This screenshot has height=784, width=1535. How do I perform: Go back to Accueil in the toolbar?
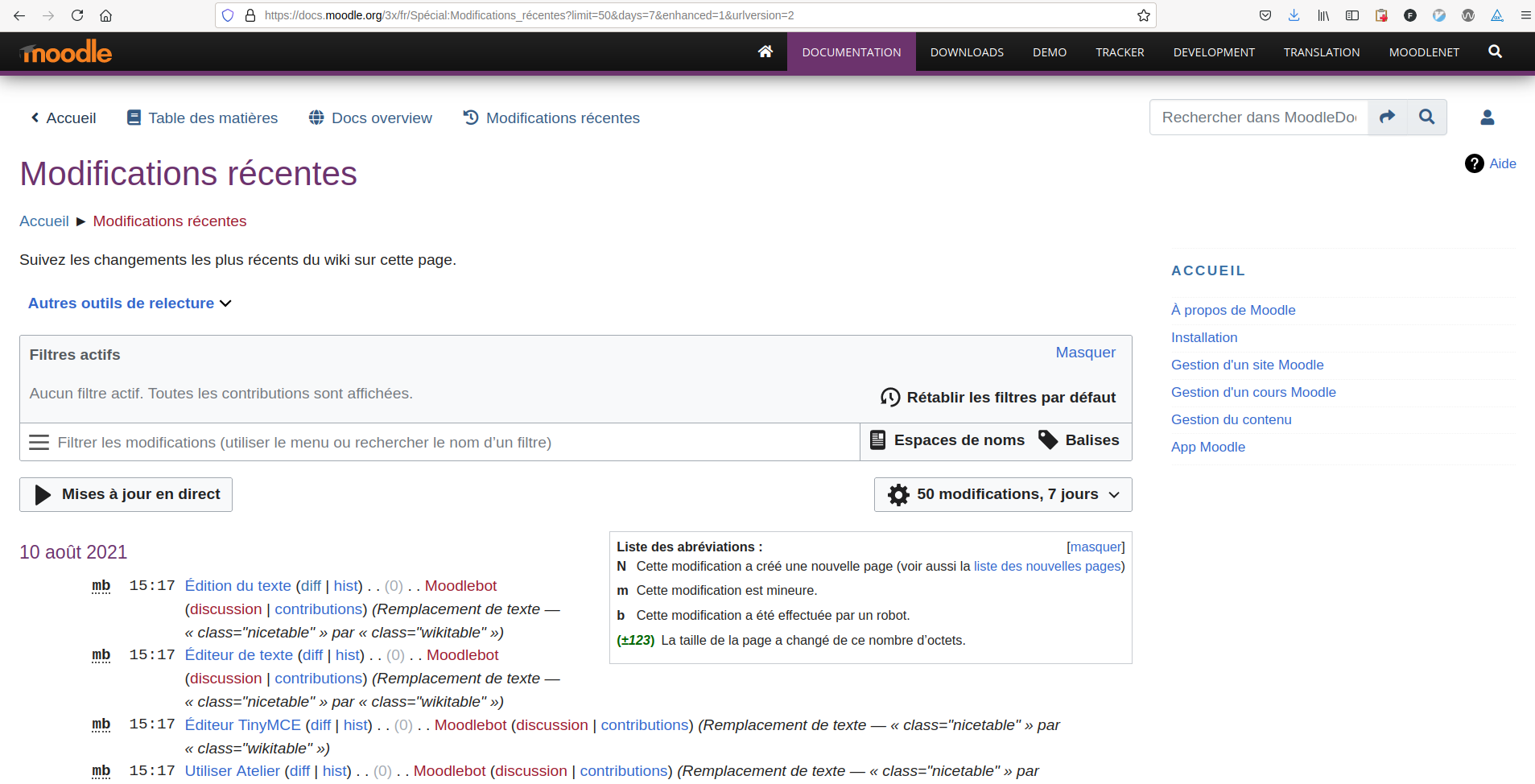click(63, 118)
